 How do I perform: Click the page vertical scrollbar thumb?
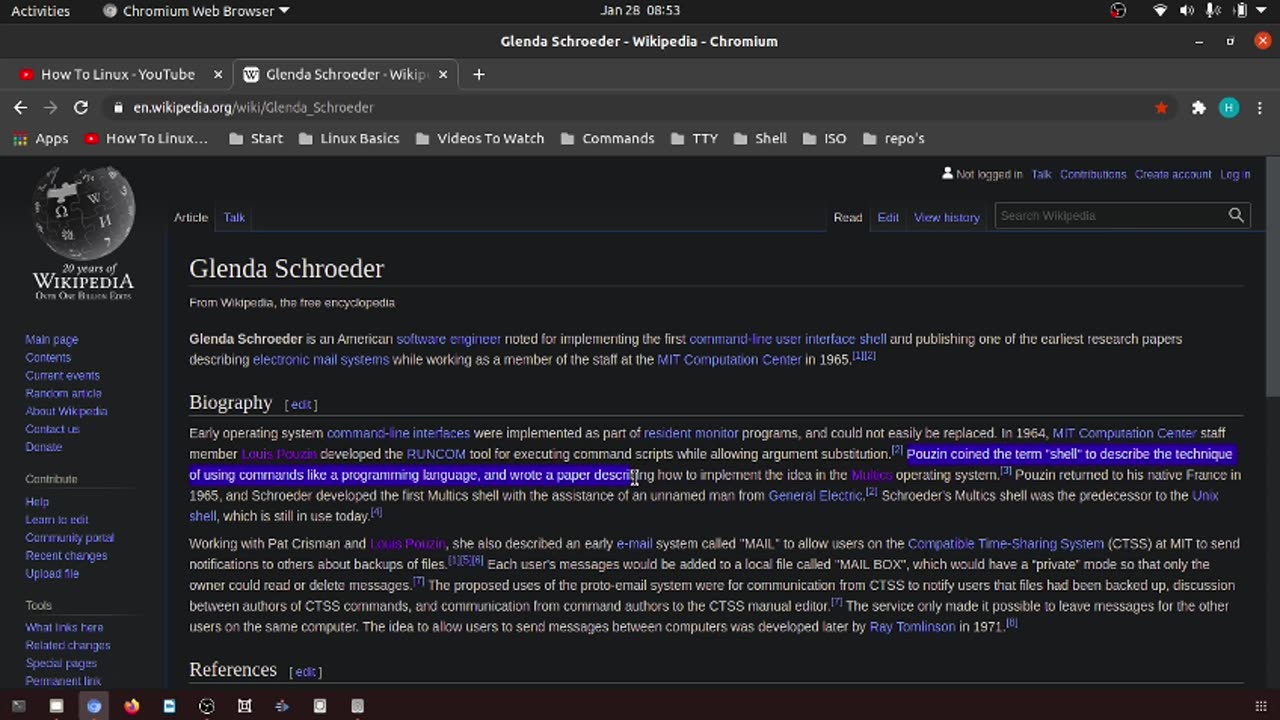(1272, 277)
